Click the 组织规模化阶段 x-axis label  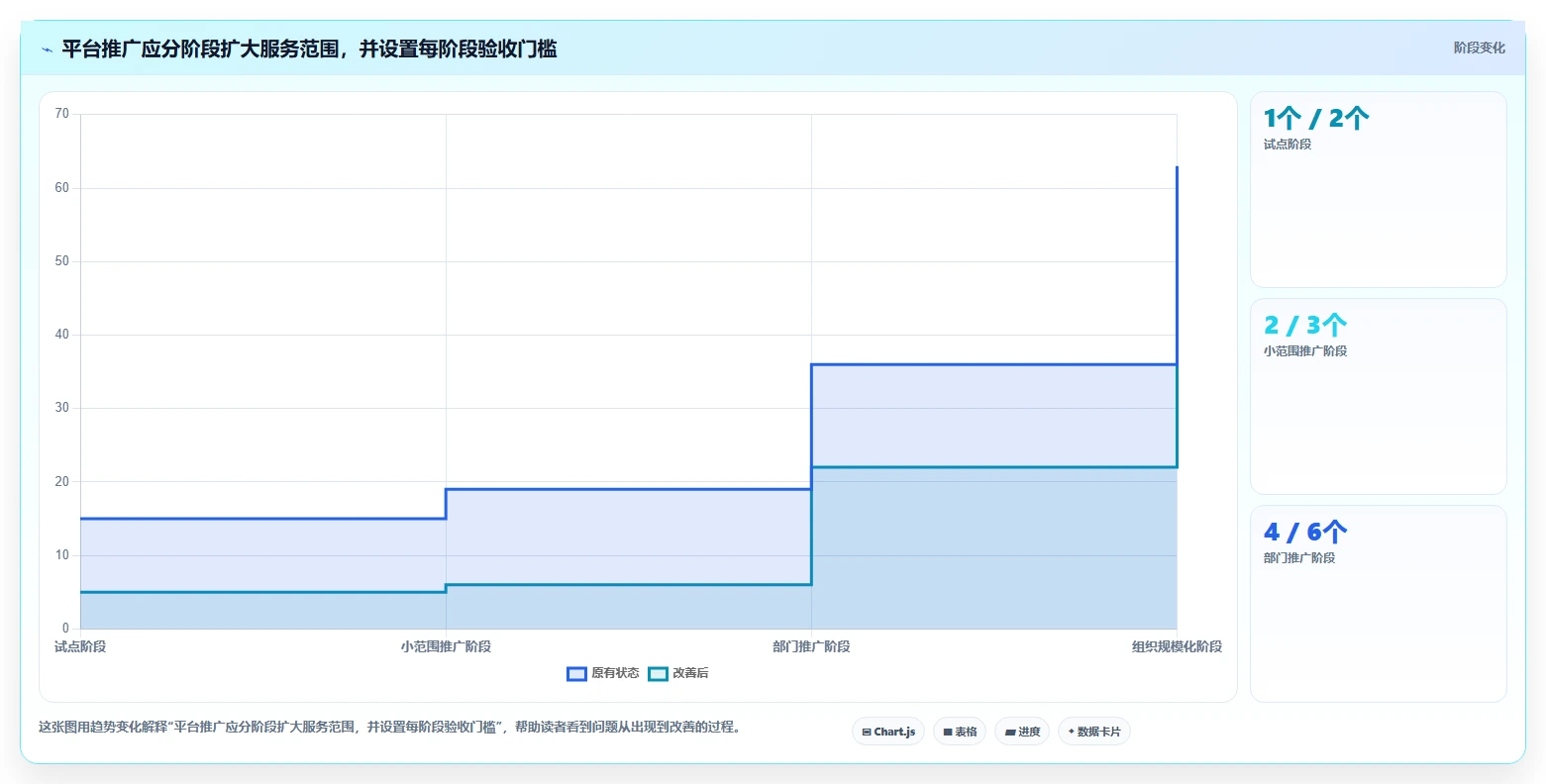(1177, 646)
